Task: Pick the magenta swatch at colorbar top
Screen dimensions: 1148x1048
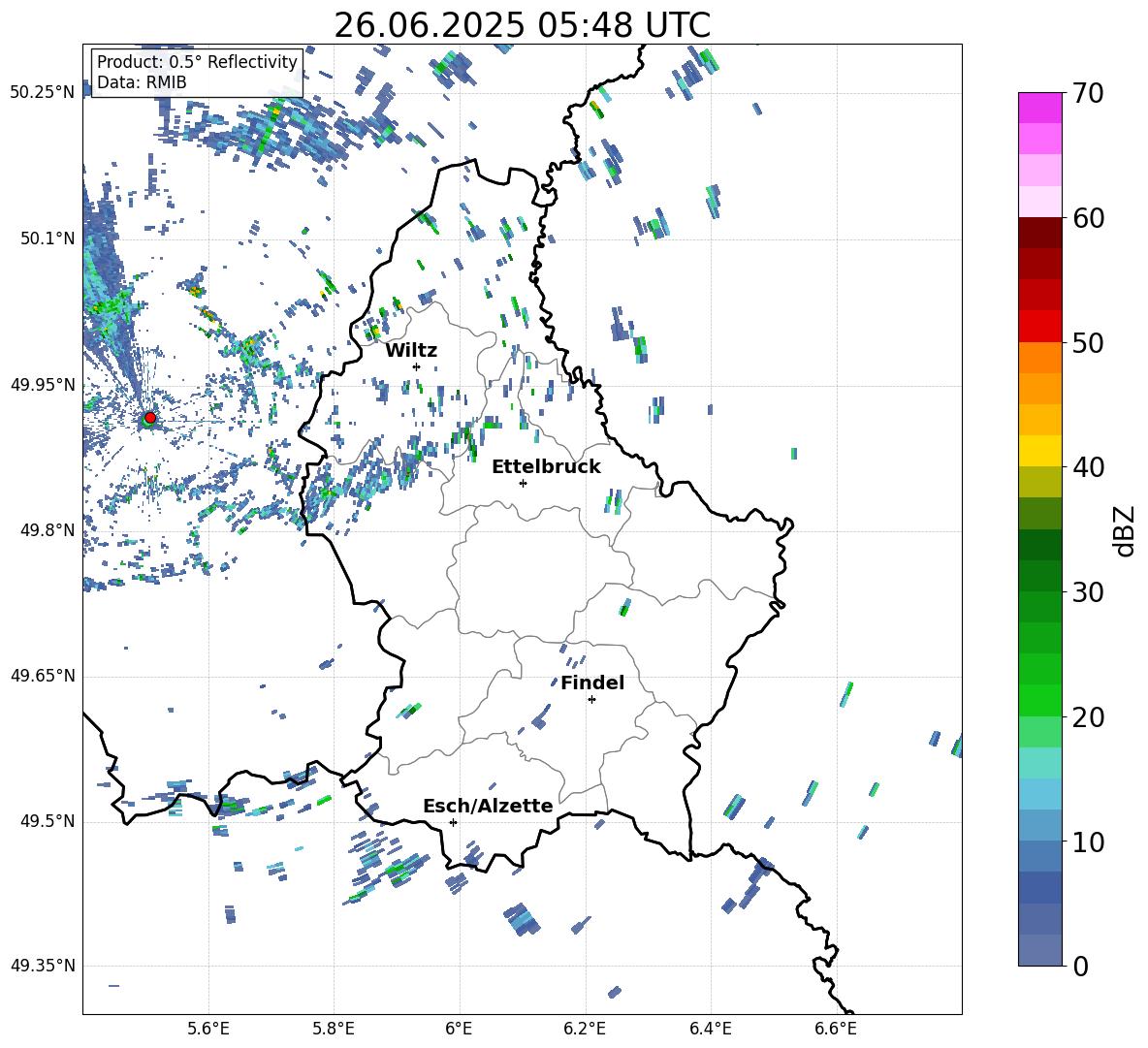Action: point(1040,108)
